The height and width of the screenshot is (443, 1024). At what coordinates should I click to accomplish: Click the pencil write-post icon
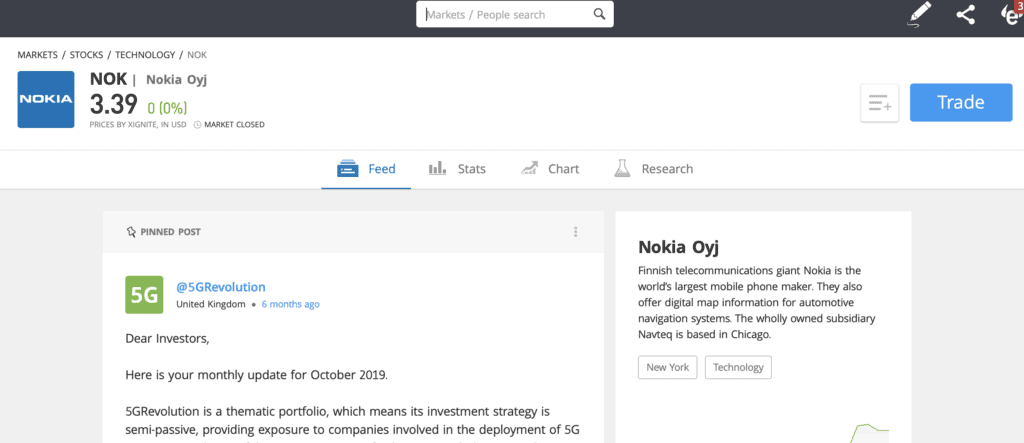tap(920, 14)
